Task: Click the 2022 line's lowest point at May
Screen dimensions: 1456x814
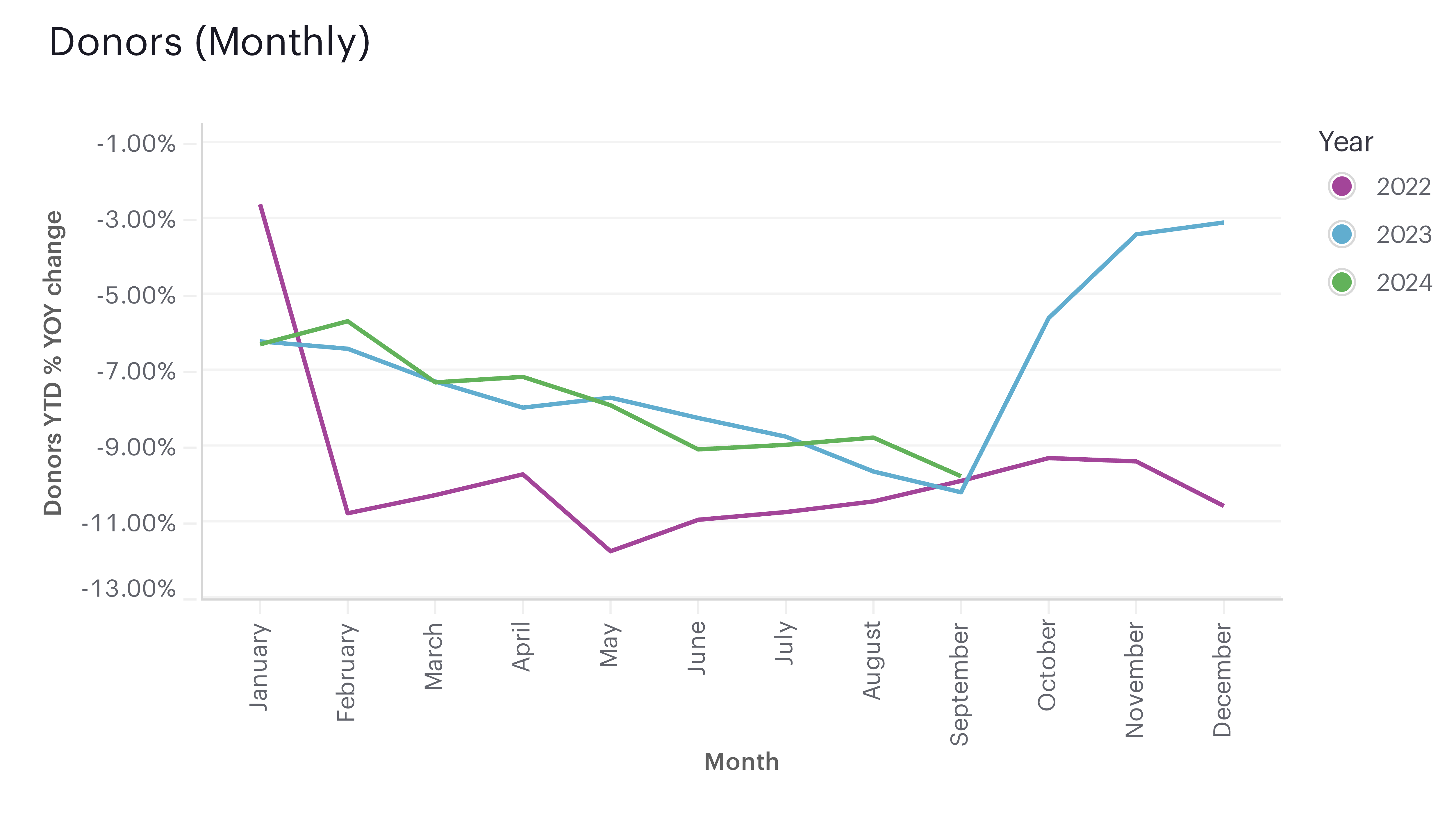Action: coord(611,551)
